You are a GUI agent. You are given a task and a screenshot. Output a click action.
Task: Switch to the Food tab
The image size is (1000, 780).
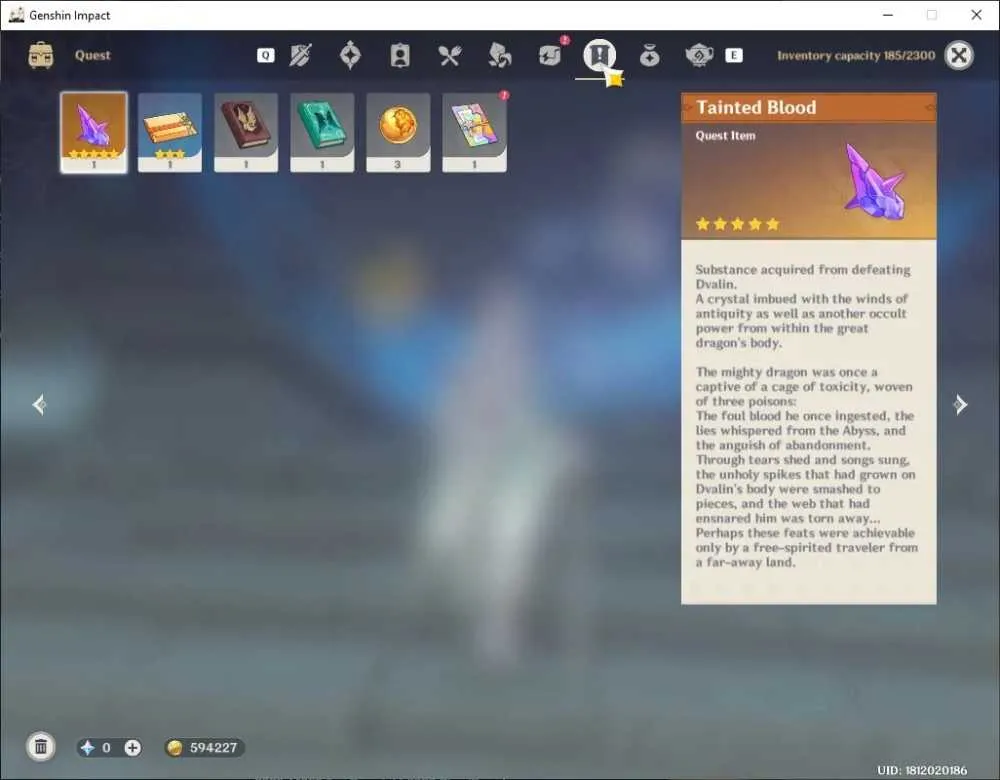point(450,55)
